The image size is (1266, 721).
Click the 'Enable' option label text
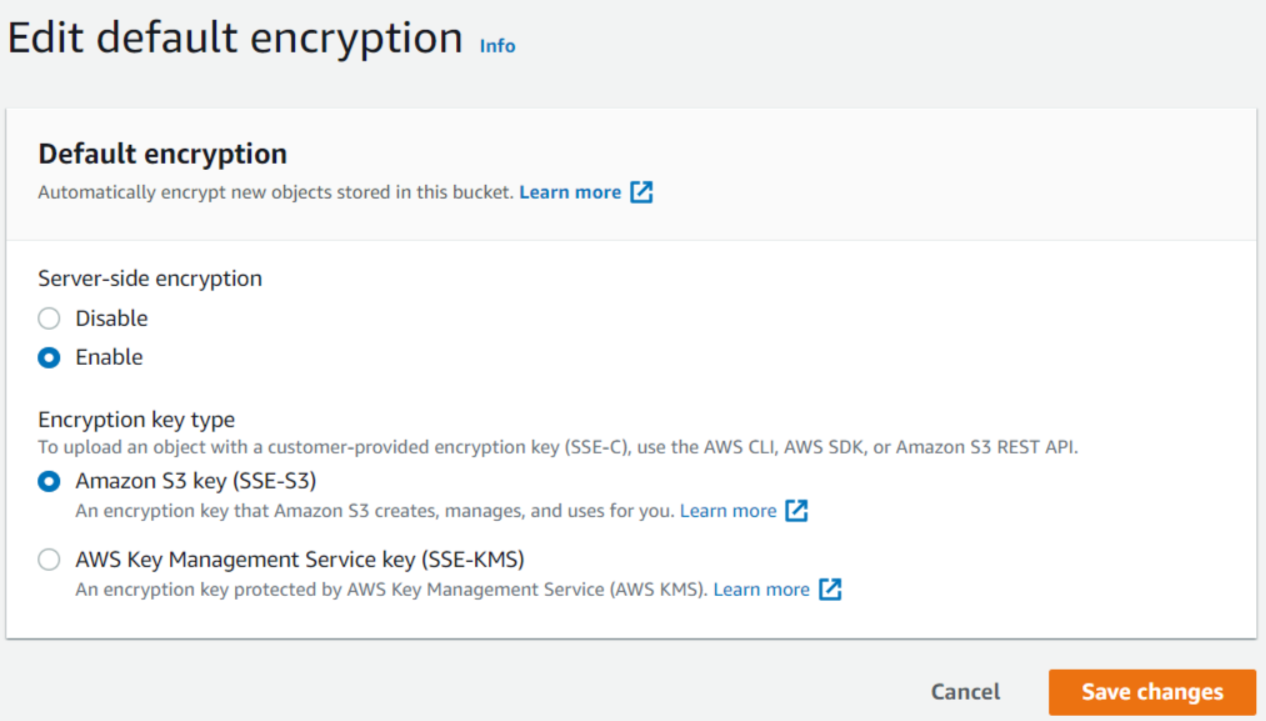coord(109,358)
